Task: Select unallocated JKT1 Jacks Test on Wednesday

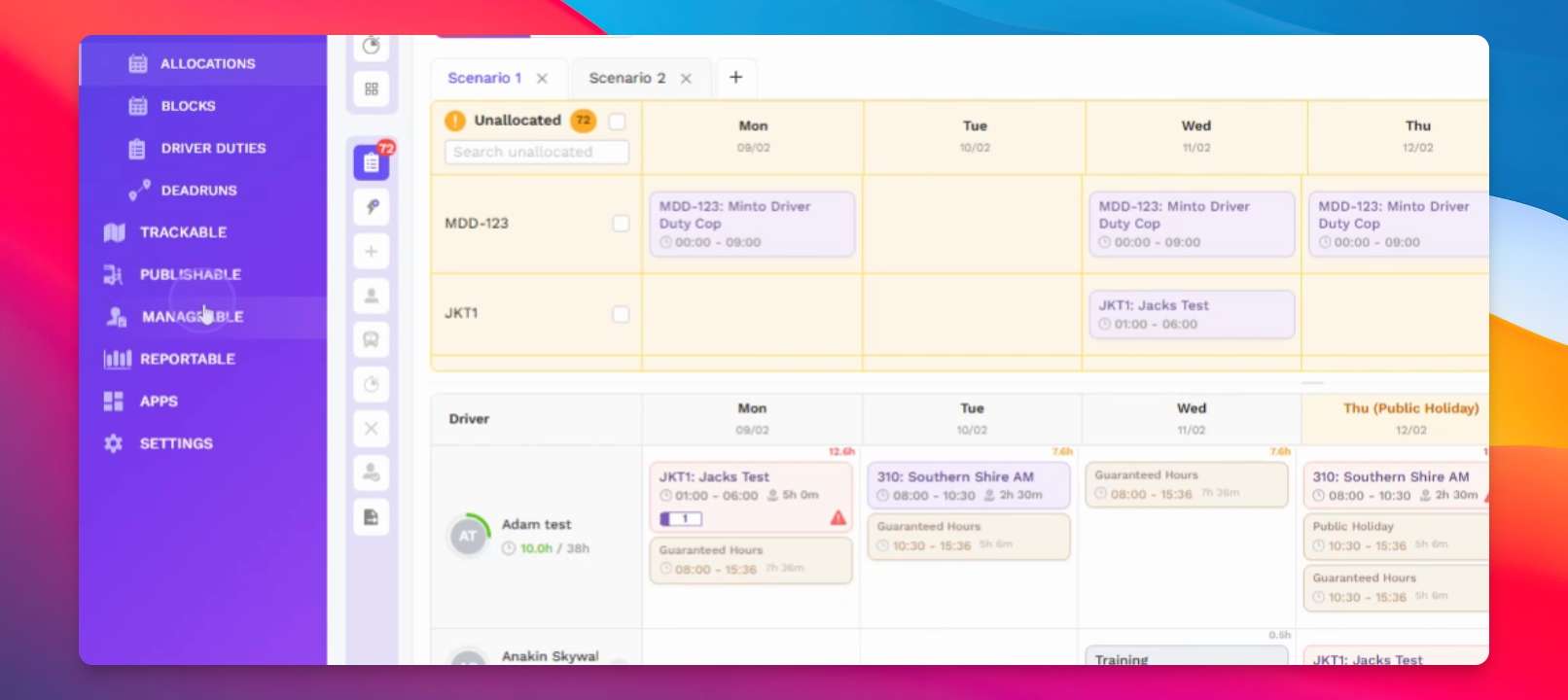Action: point(1192,315)
